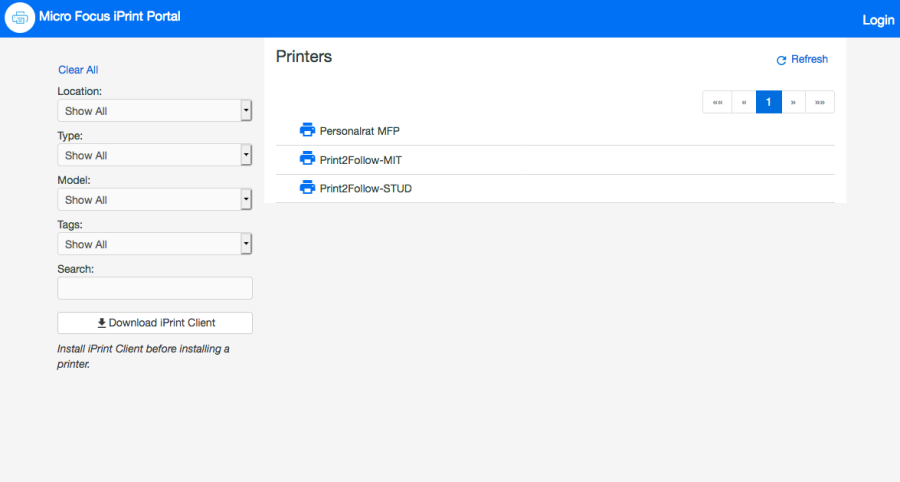Select the Print2Follow-STUD printer name
Image resolution: width=900 pixels, height=482 pixels.
pos(365,188)
